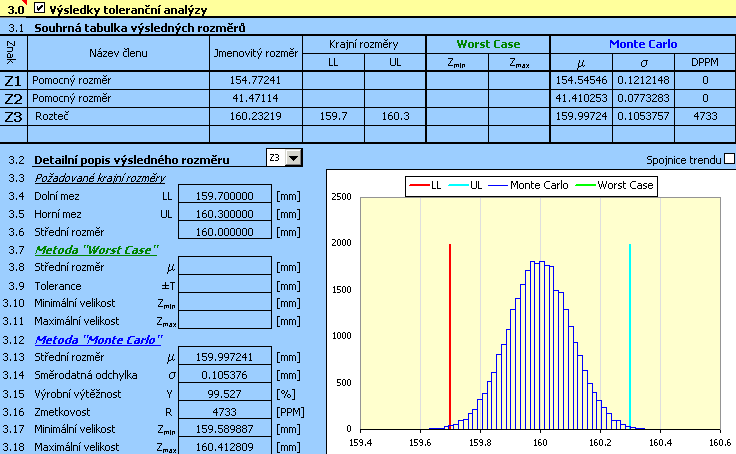
Task: Select the Worst Case column header
Action: pos(488,44)
